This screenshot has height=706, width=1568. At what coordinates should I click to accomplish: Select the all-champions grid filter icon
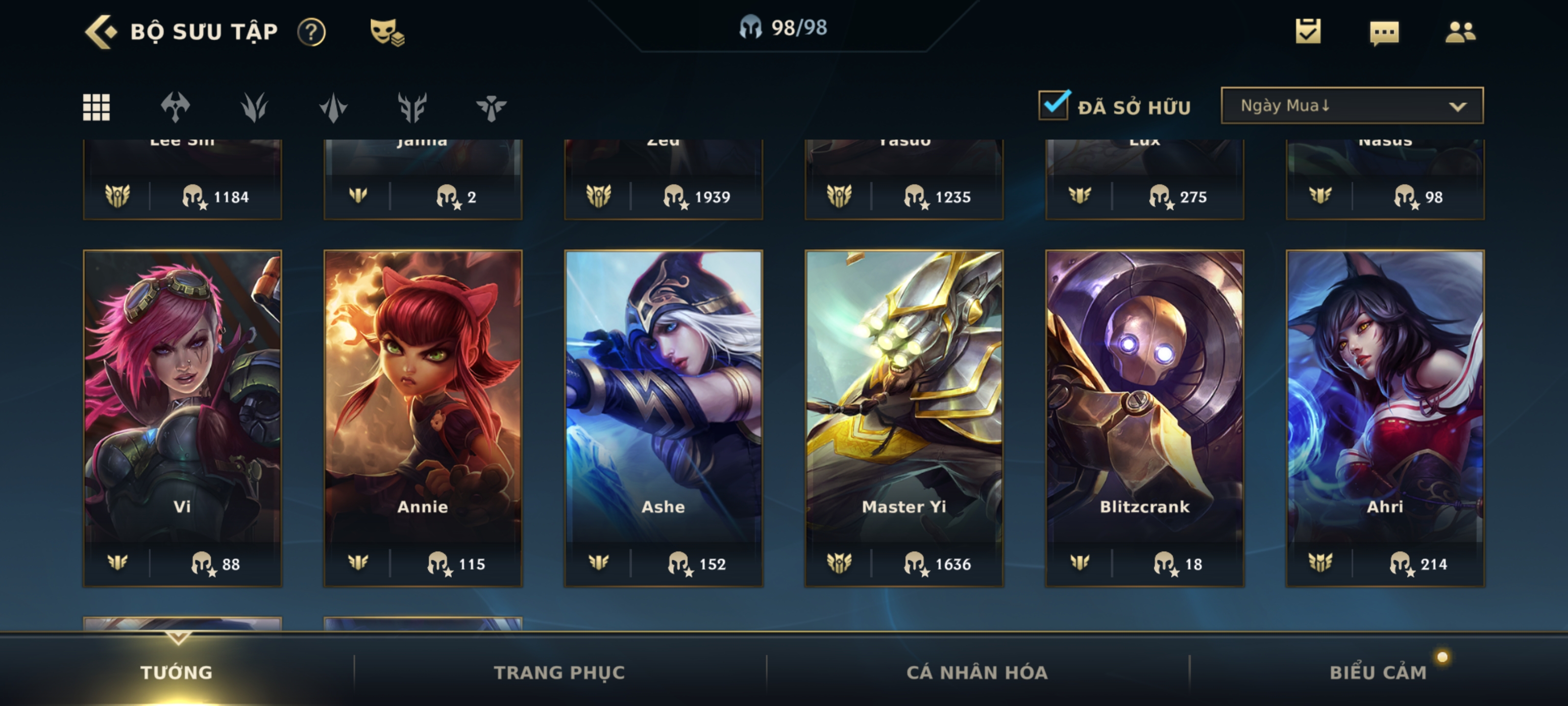click(96, 107)
